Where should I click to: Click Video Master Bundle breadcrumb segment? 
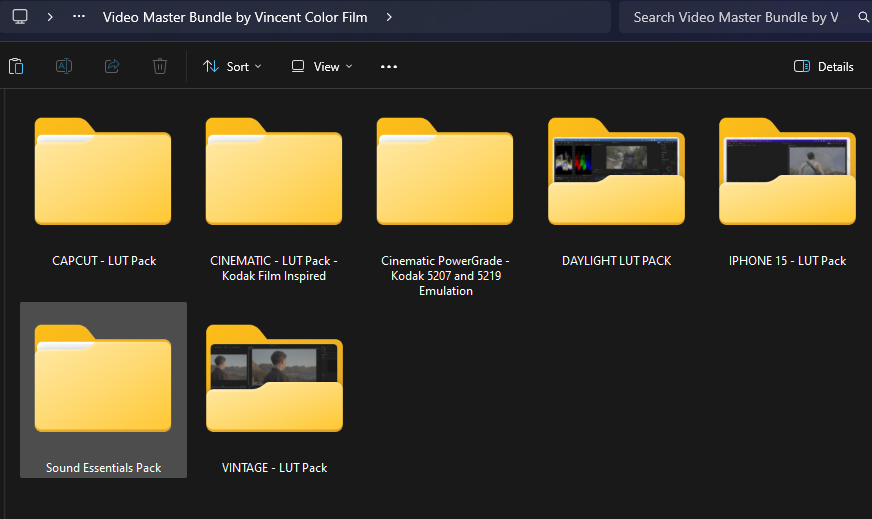coord(235,17)
